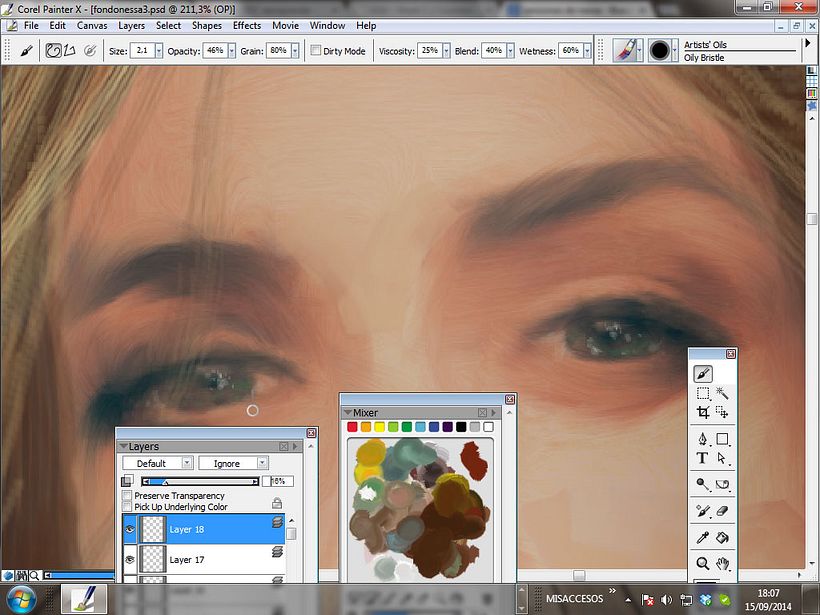This screenshot has height=615, width=820.
Task: Select the Crop tool
Action: click(703, 412)
